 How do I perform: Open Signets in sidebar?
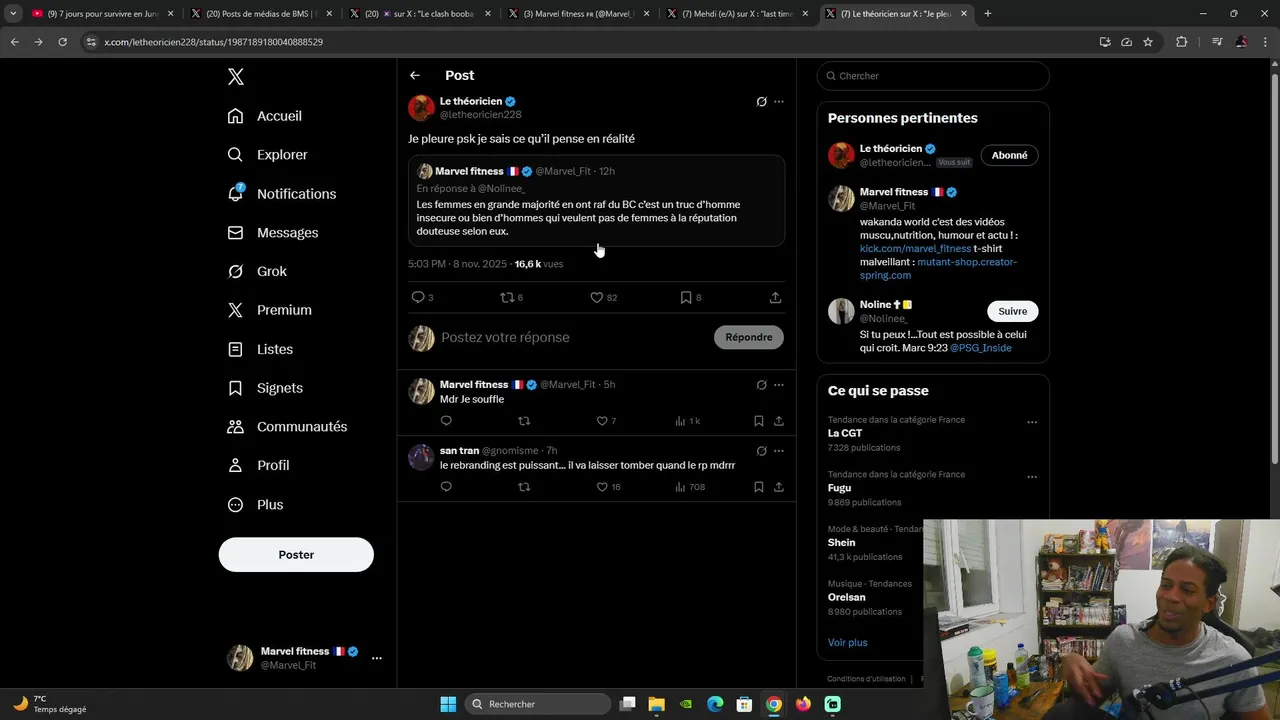point(265,388)
